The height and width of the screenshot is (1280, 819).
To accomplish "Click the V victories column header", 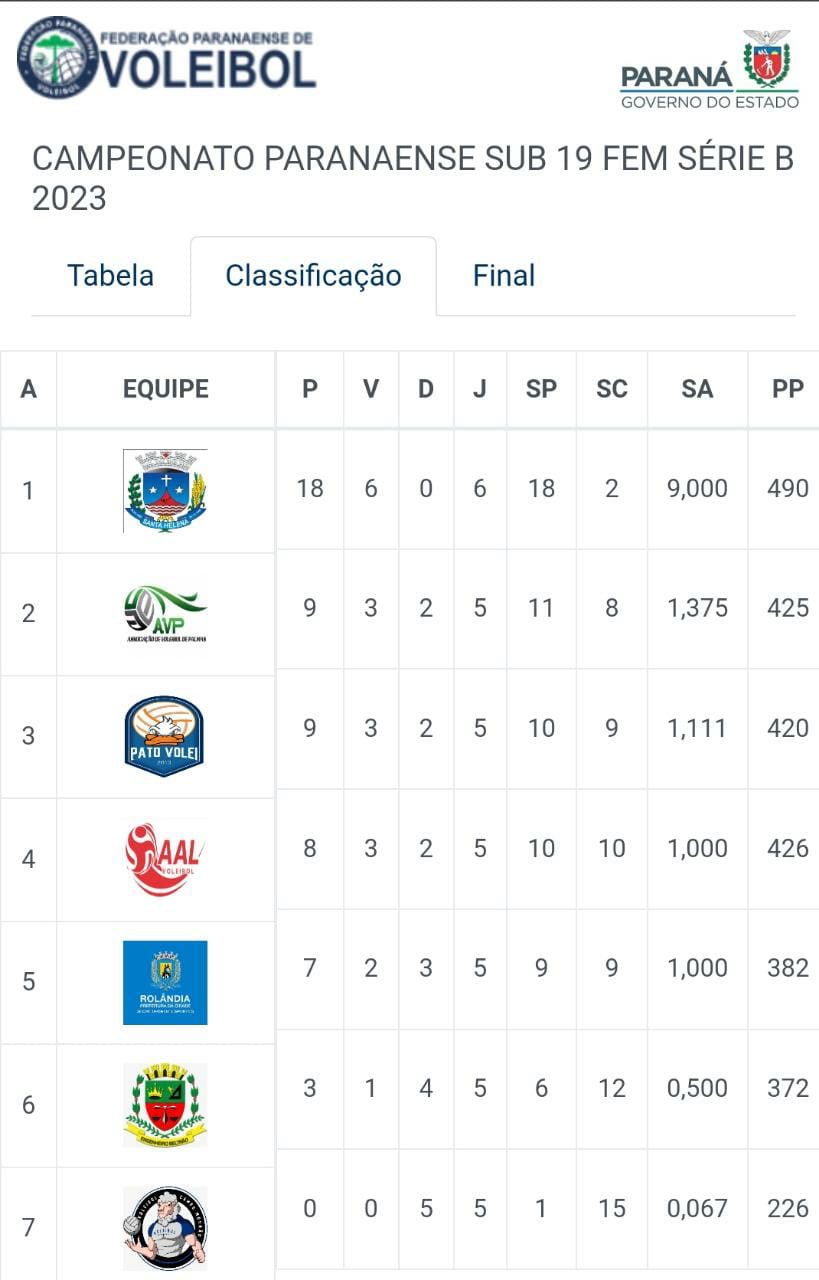I will pos(371,389).
